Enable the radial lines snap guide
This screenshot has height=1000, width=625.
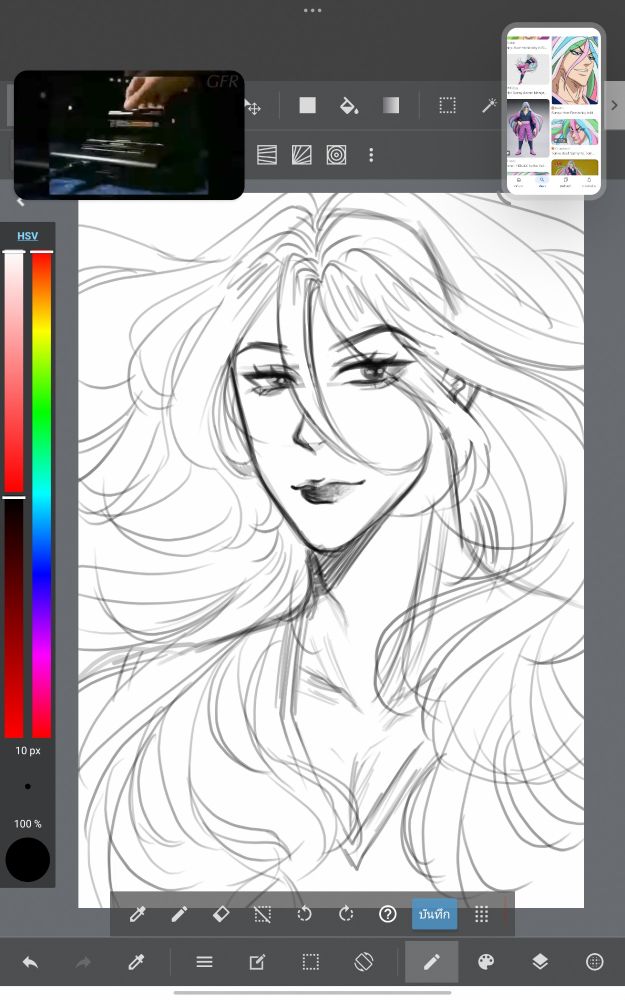(x=302, y=155)
